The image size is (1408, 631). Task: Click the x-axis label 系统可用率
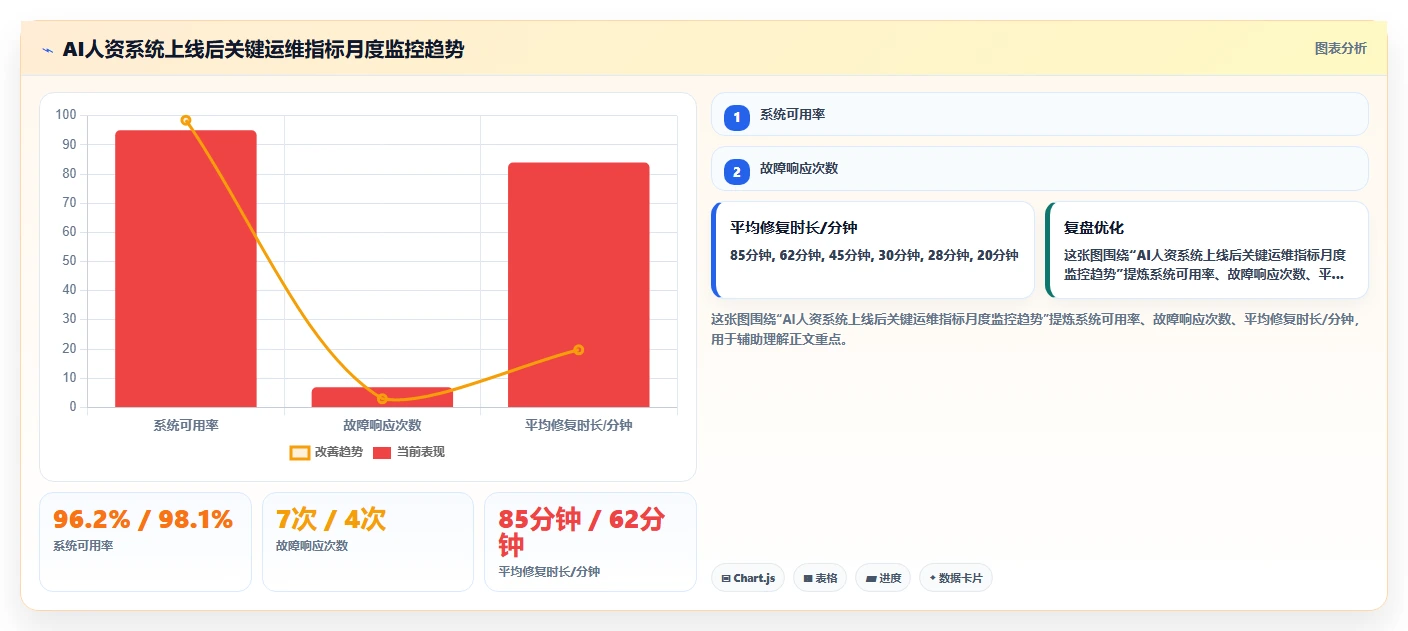tap(186, 425)
